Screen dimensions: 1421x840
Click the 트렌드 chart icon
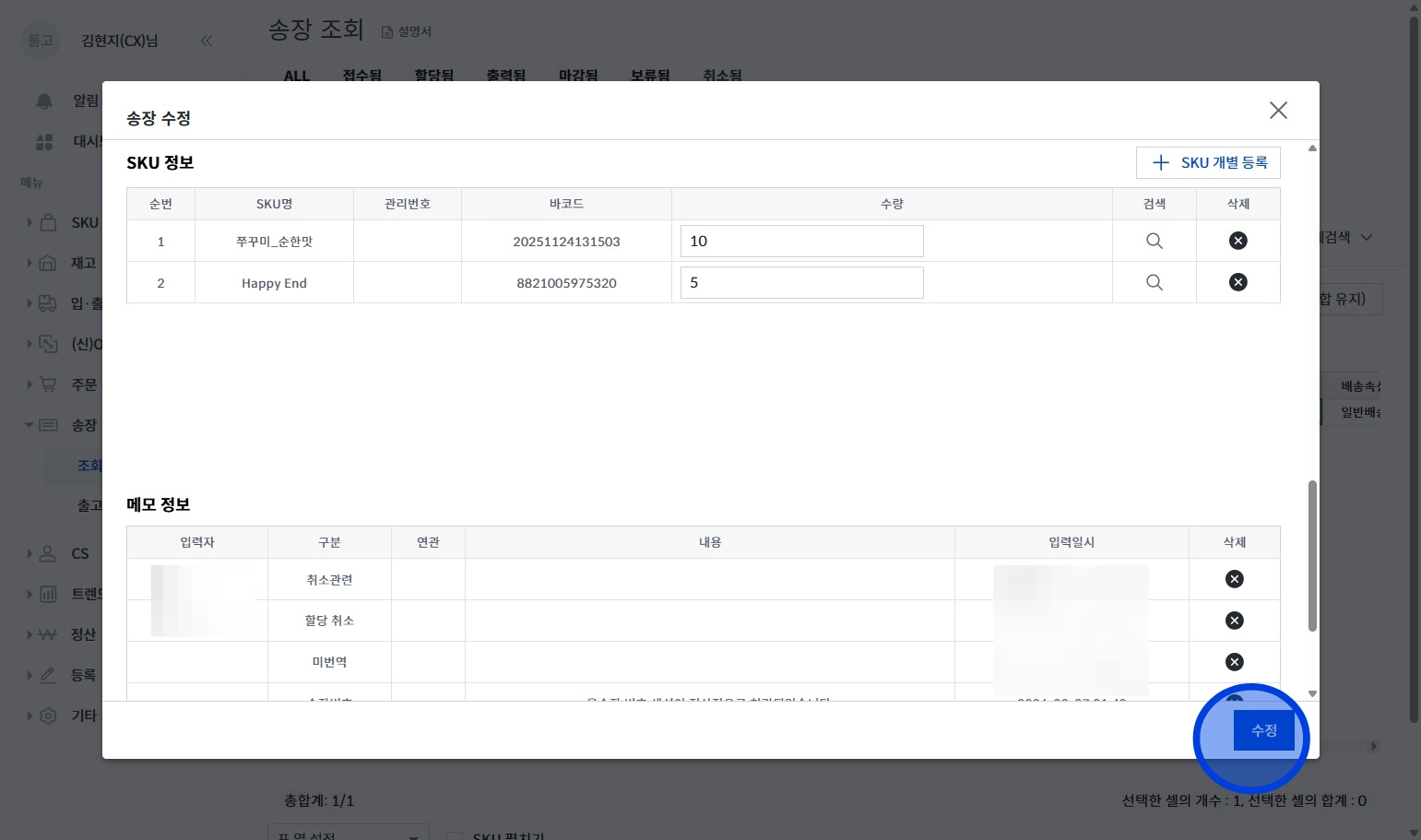[48, 595]
